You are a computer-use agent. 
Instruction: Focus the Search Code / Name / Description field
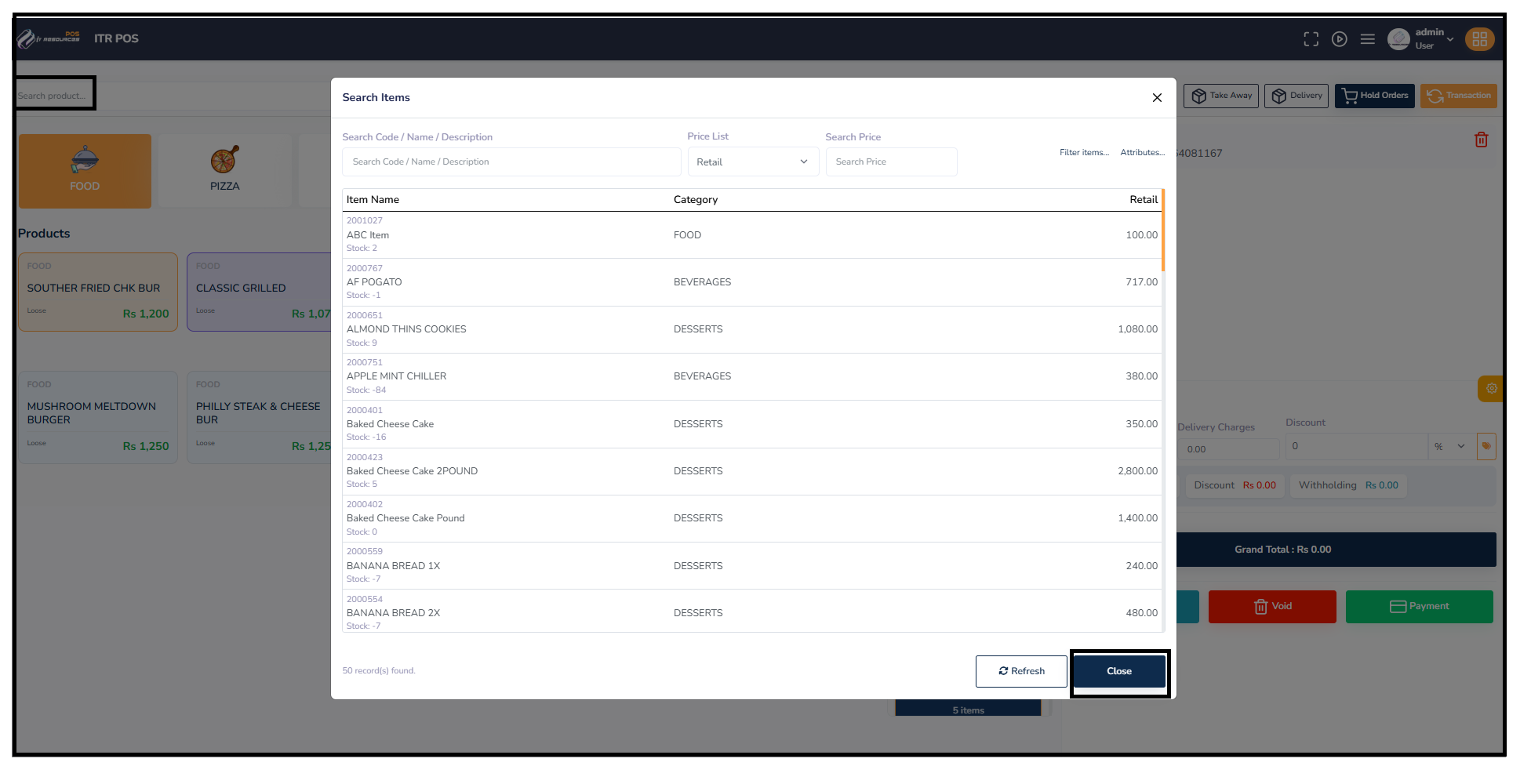(511, 162)
